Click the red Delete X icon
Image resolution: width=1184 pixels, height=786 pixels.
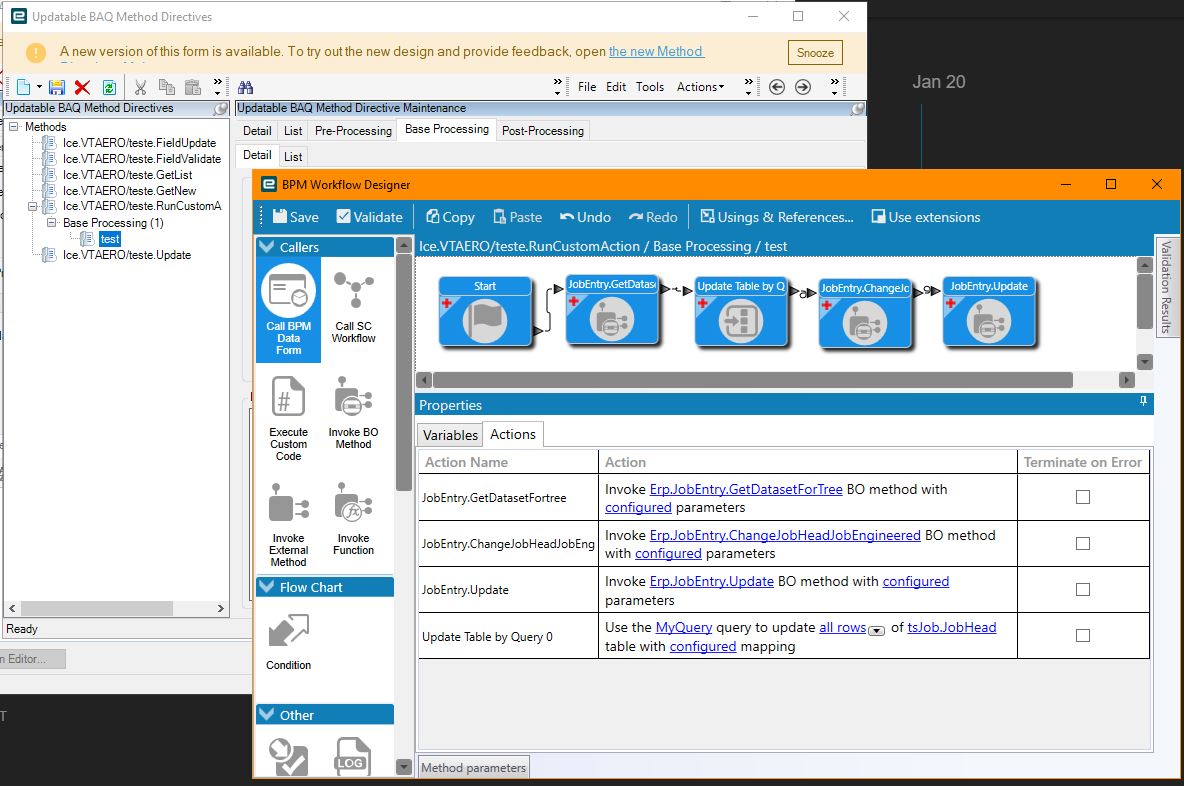tap(82, 88)
